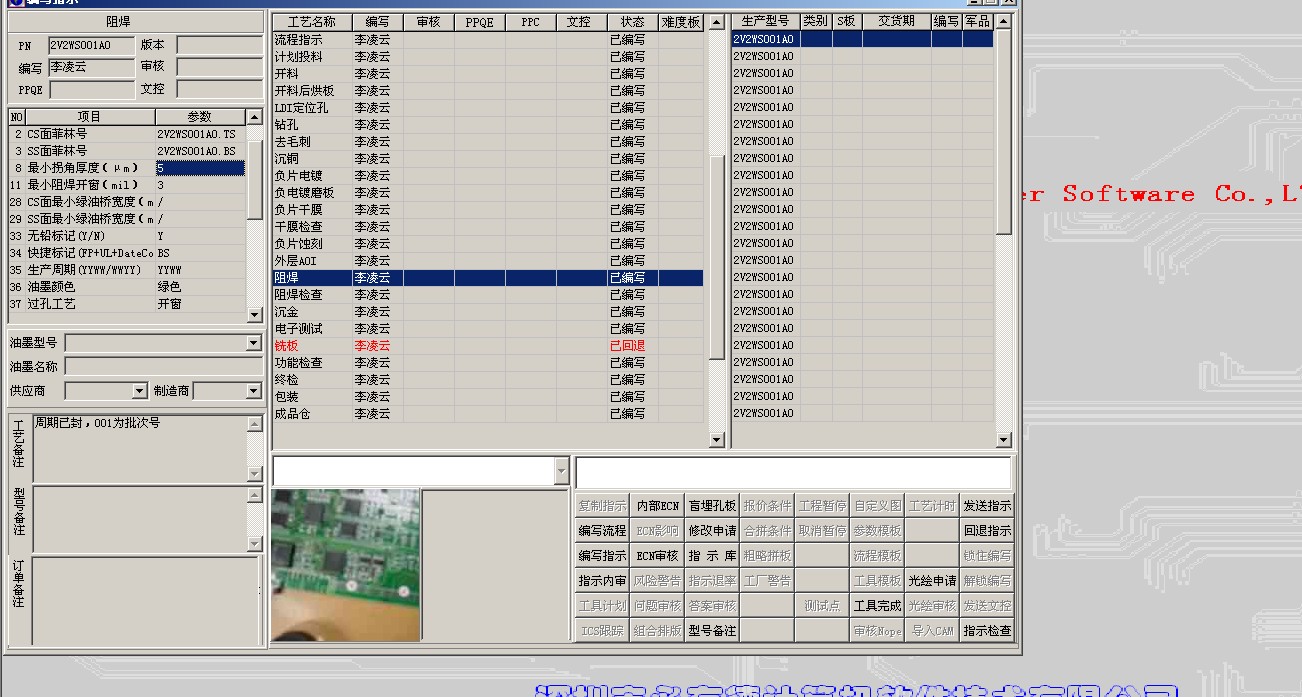
Task: Click the process list scrollbar up arrow
Action: coord(716,22)
